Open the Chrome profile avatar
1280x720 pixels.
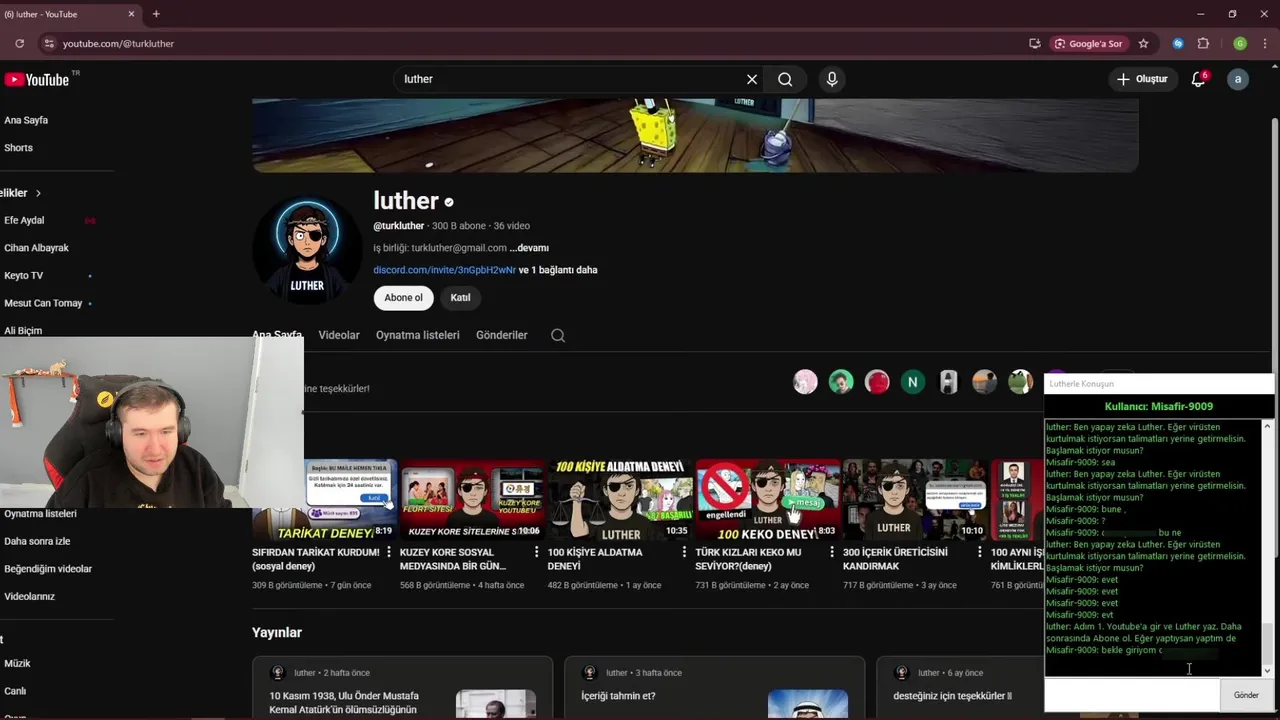point(1240,44)
